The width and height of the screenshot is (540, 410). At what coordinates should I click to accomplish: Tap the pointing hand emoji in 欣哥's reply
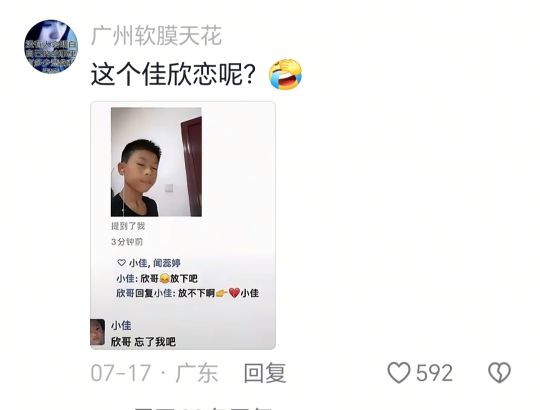point(221,293)
